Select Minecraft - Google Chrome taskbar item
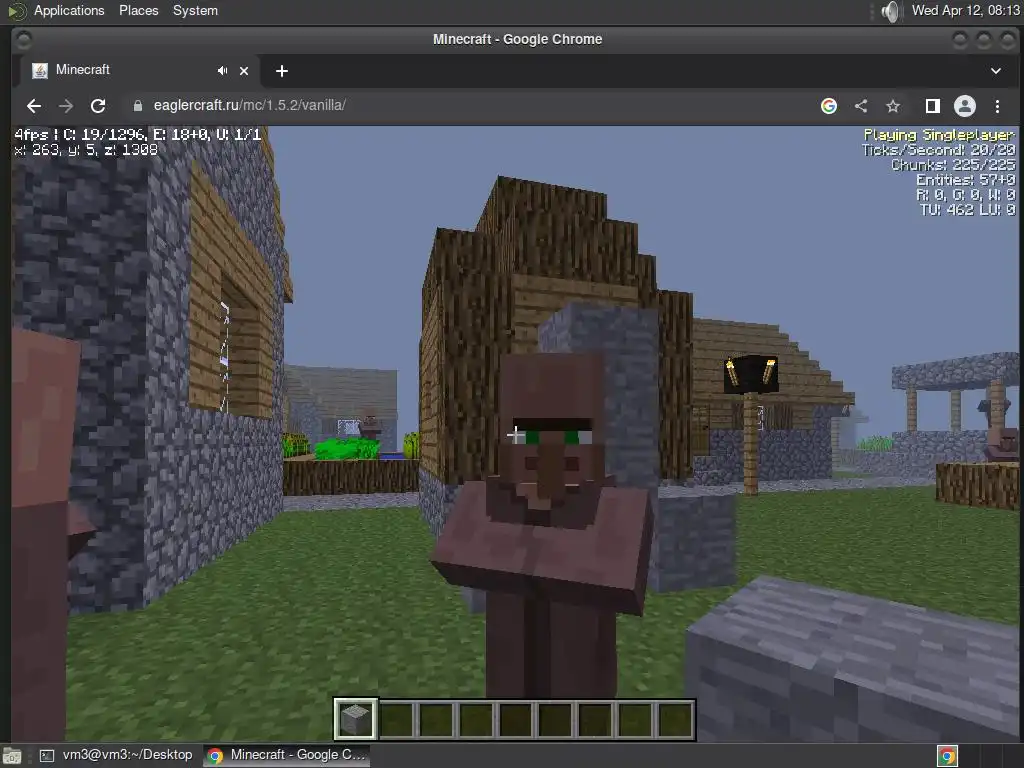The height and width of the screenshot is (768, 1024). click(x=286, y=755)
